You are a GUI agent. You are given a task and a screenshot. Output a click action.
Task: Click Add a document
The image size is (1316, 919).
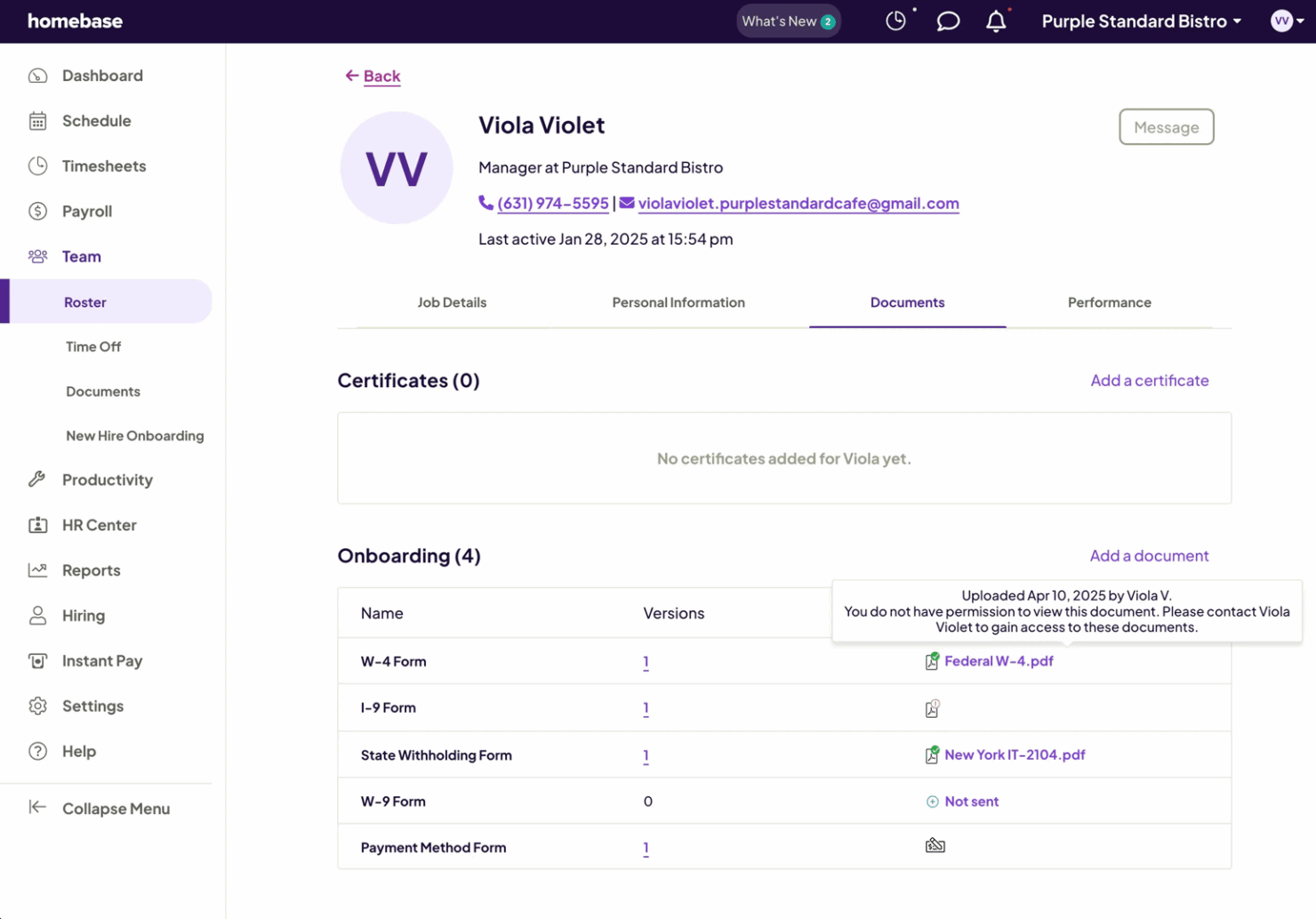pos(1150,556)
